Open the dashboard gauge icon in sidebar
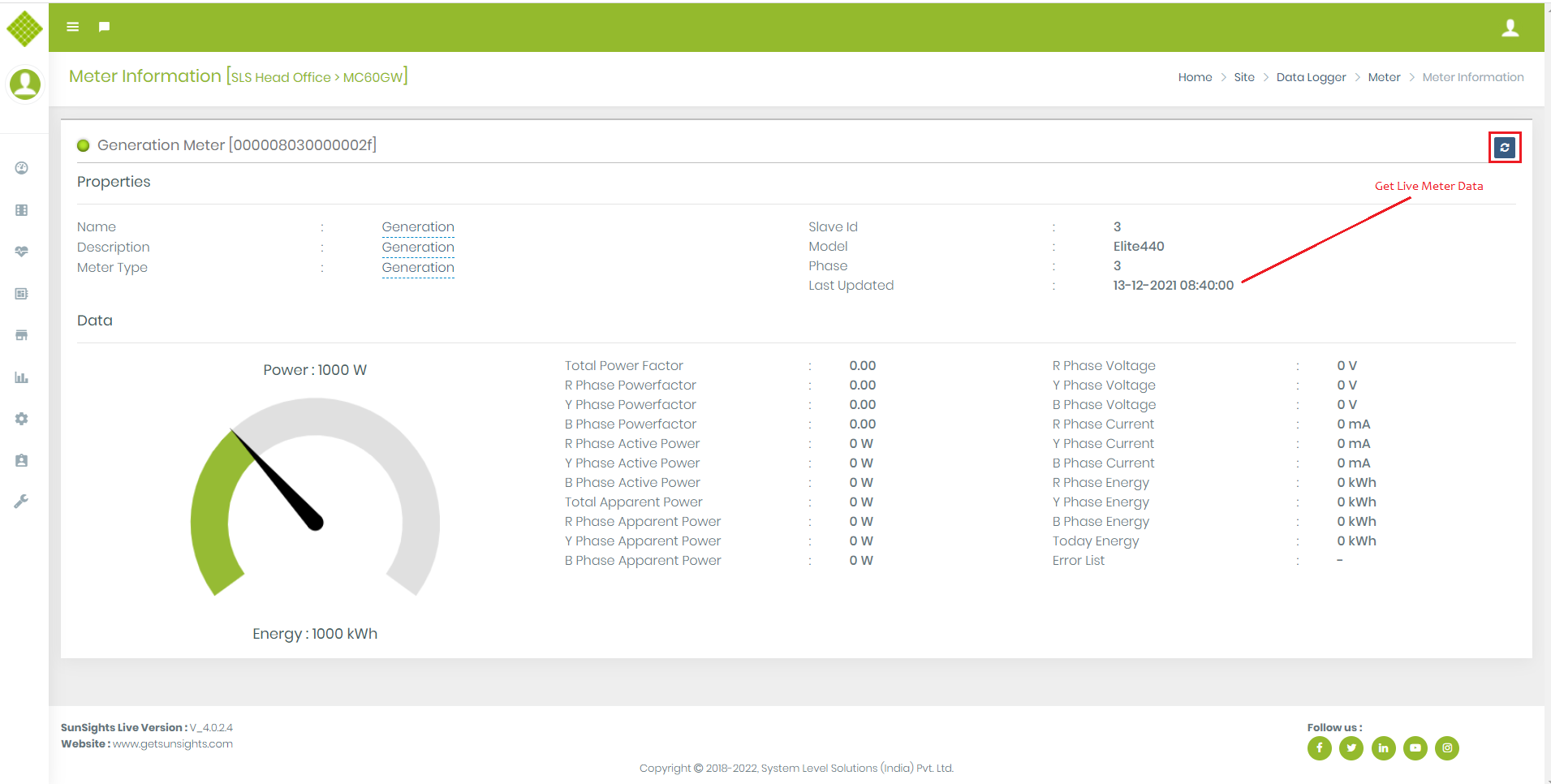 [x=22, y=168]
